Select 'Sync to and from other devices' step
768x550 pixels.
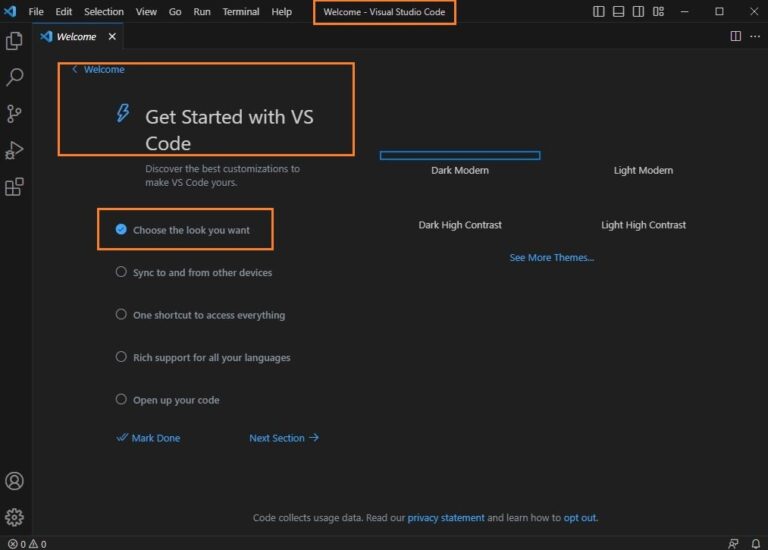[x=194, y=272]
